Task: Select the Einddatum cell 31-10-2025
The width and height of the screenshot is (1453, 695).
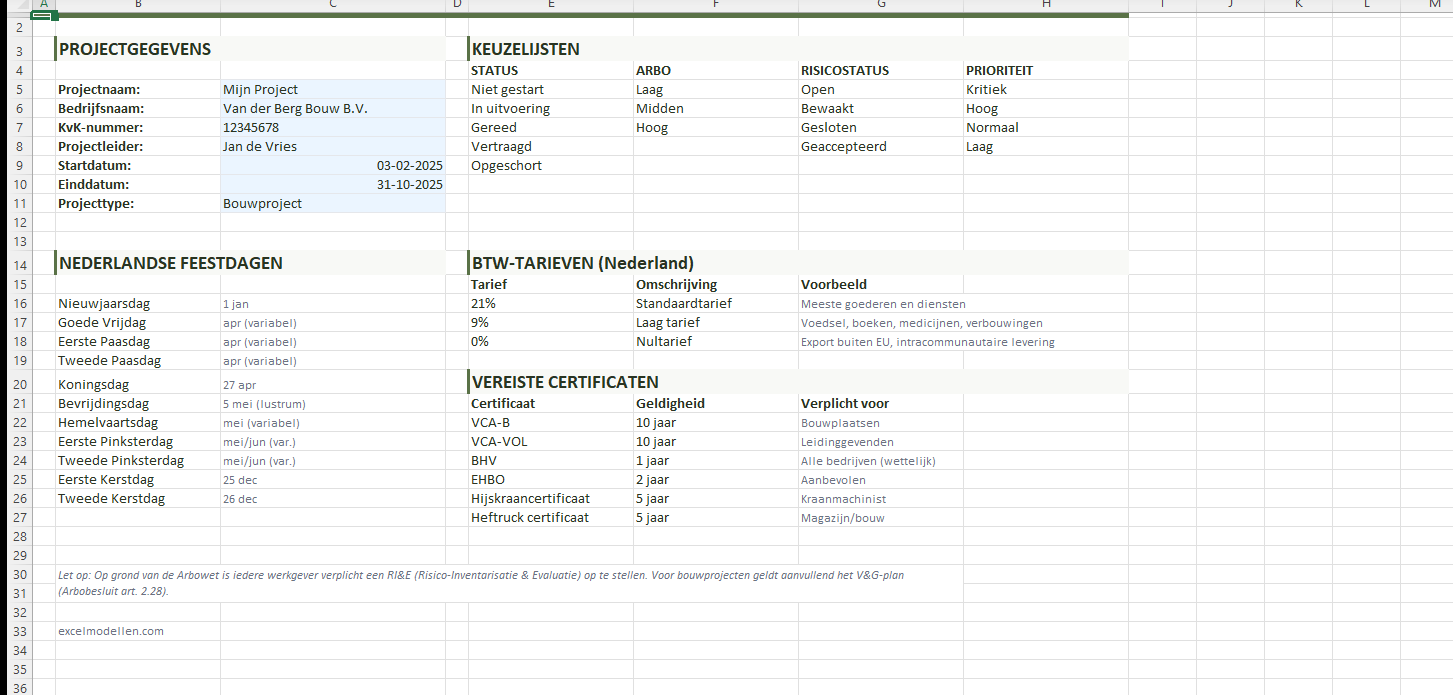Action: [409, 185]
